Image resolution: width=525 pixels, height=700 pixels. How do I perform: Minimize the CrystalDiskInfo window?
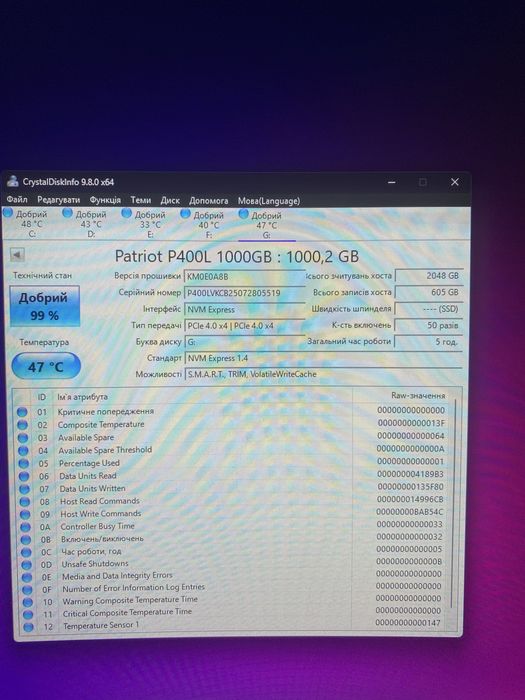pyautogui.click(x=392, y=182)
